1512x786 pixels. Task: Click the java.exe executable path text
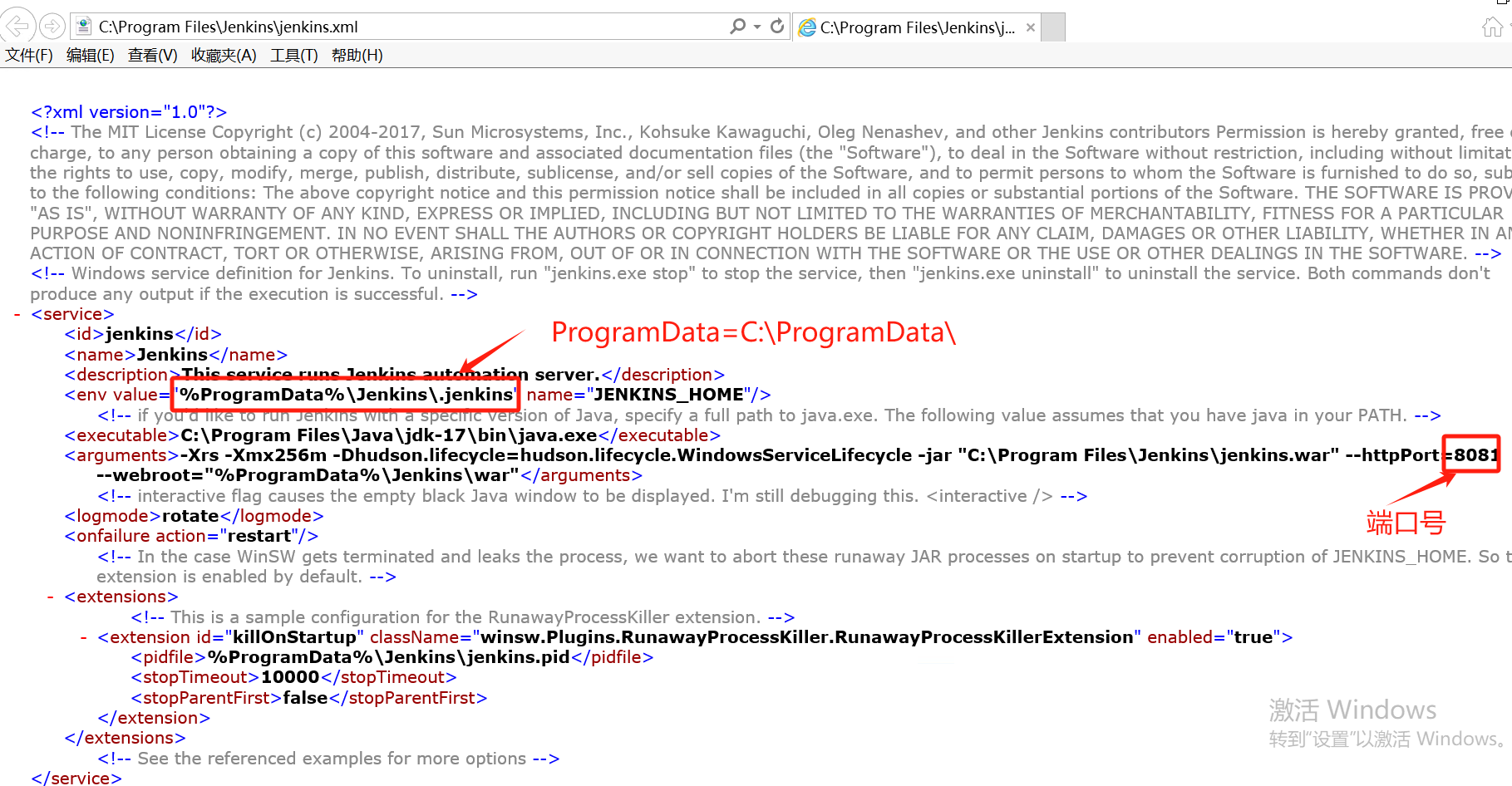tap(388, 435)
